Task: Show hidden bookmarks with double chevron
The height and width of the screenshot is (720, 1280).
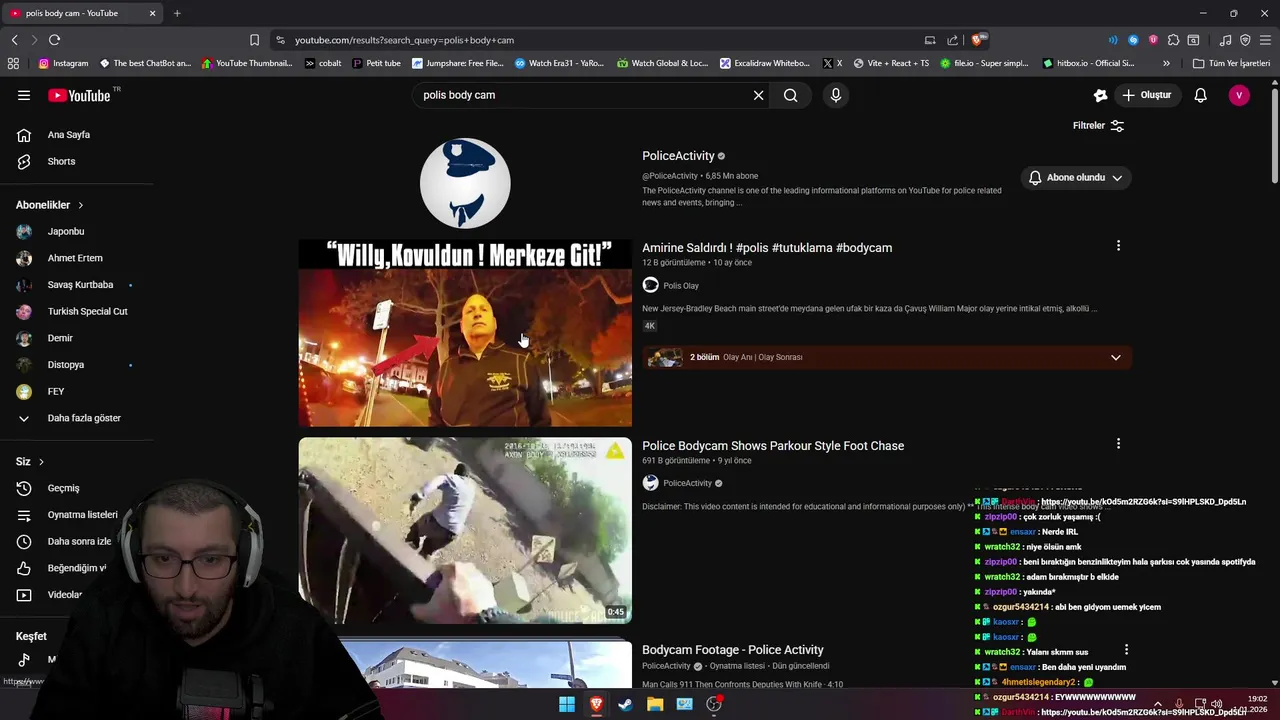Action: pyautogui.click(x=1166, y=63)
